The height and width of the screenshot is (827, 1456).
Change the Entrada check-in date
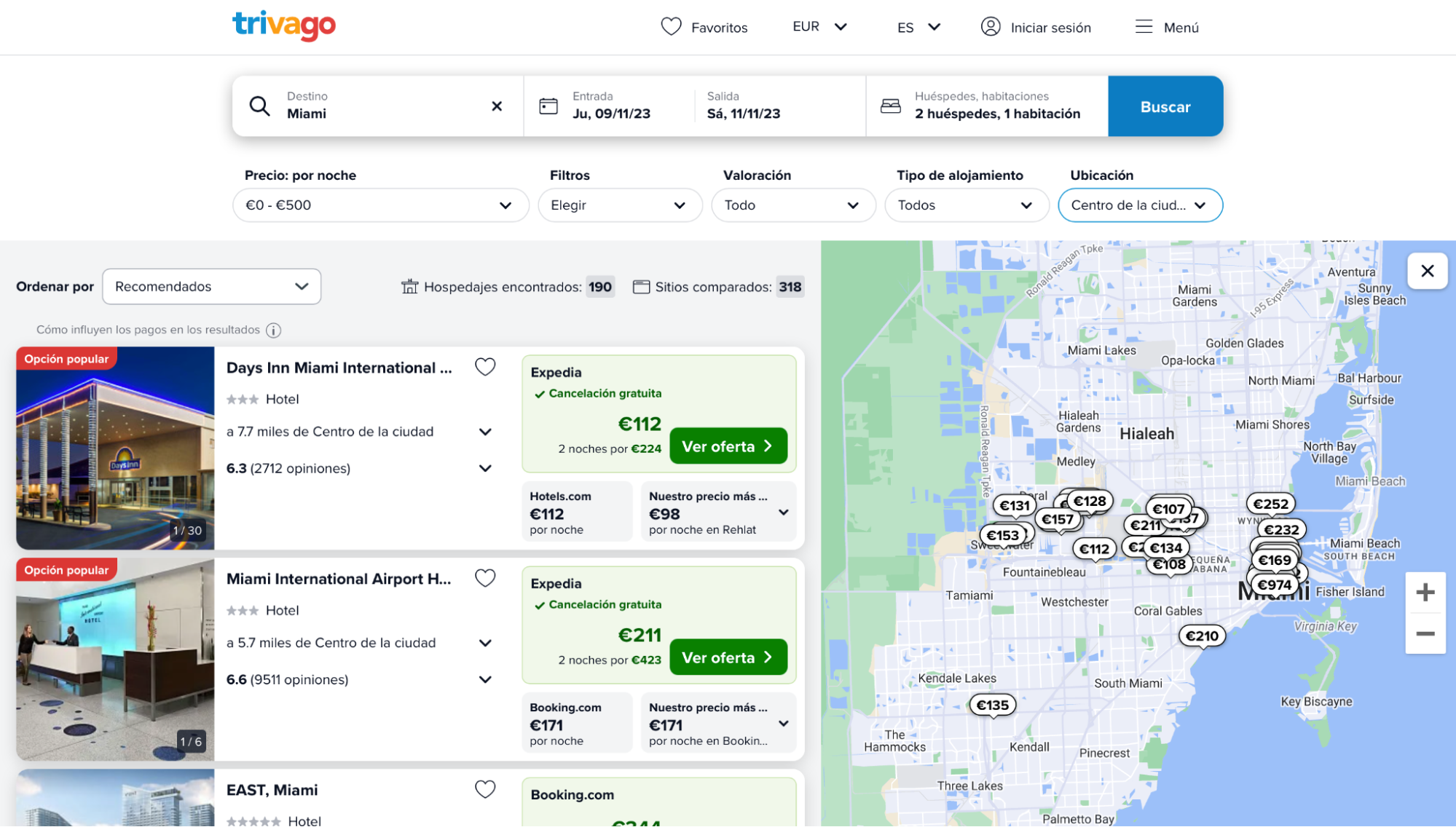(610, 106)
